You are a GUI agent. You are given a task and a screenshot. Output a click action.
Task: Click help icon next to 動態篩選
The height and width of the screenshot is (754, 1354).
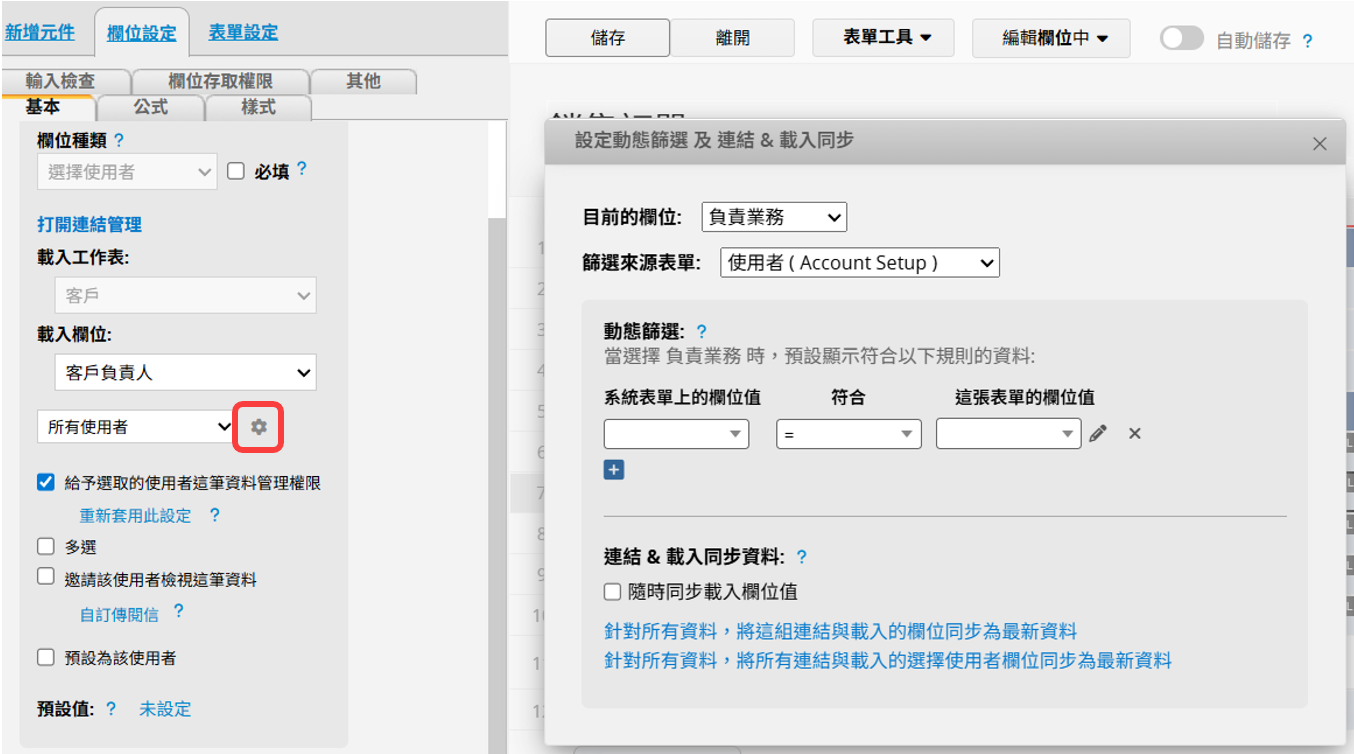(x=701, y=331)
